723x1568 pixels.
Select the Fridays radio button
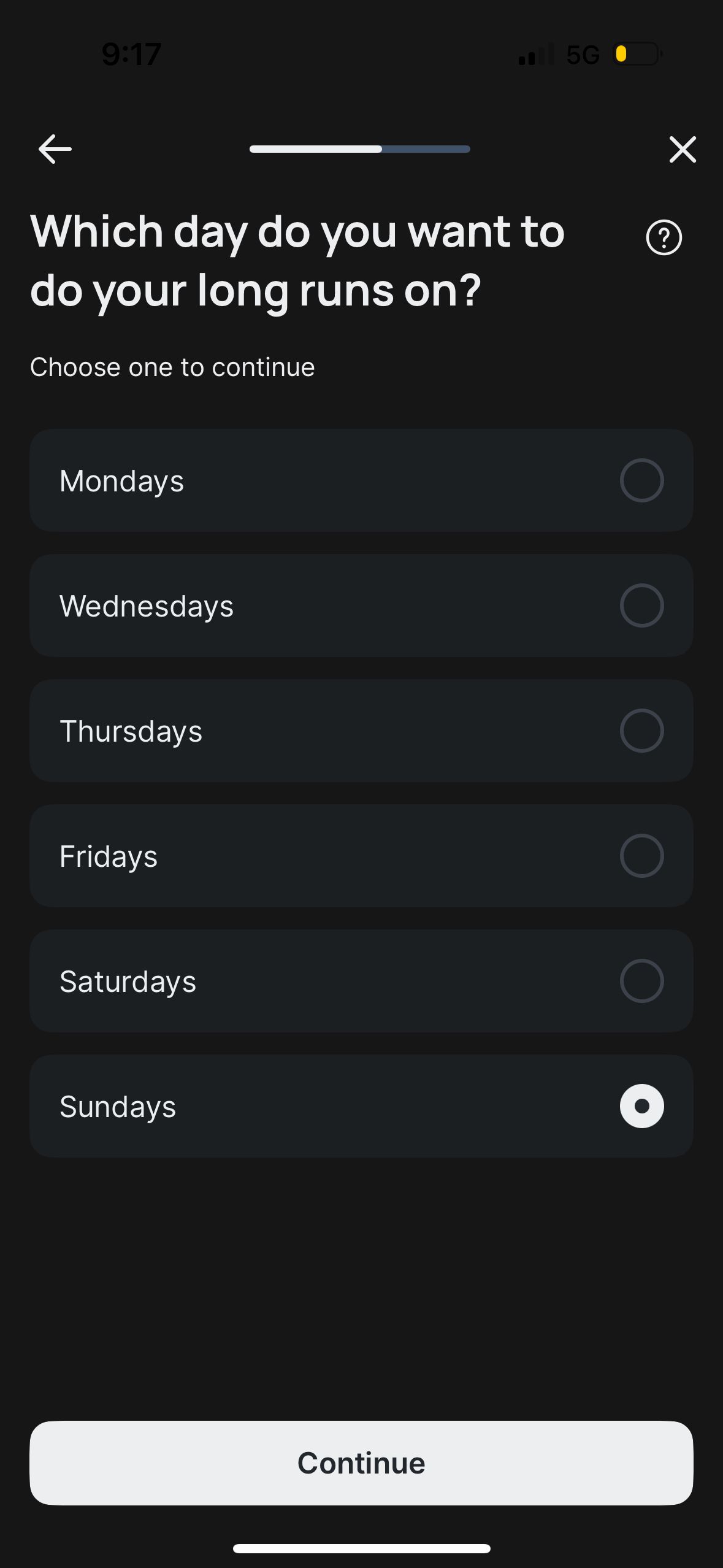pyautogui.click(x=641, y=856)
